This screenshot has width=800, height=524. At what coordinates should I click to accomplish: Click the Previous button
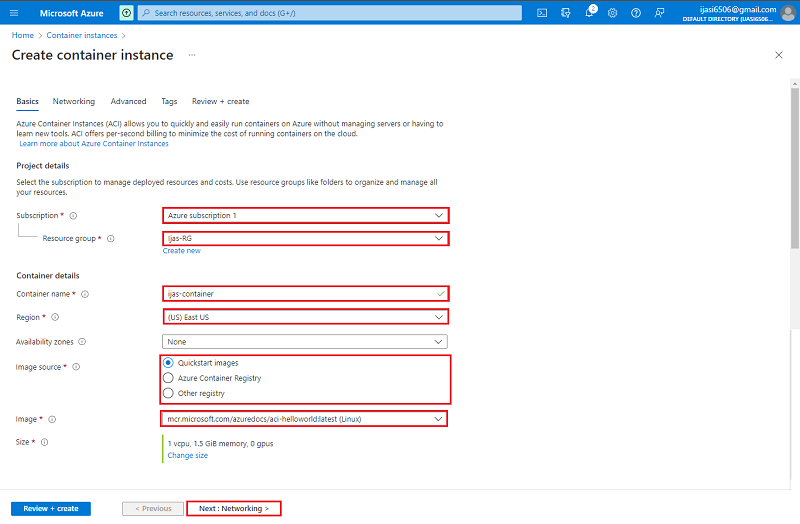(153, 509)
